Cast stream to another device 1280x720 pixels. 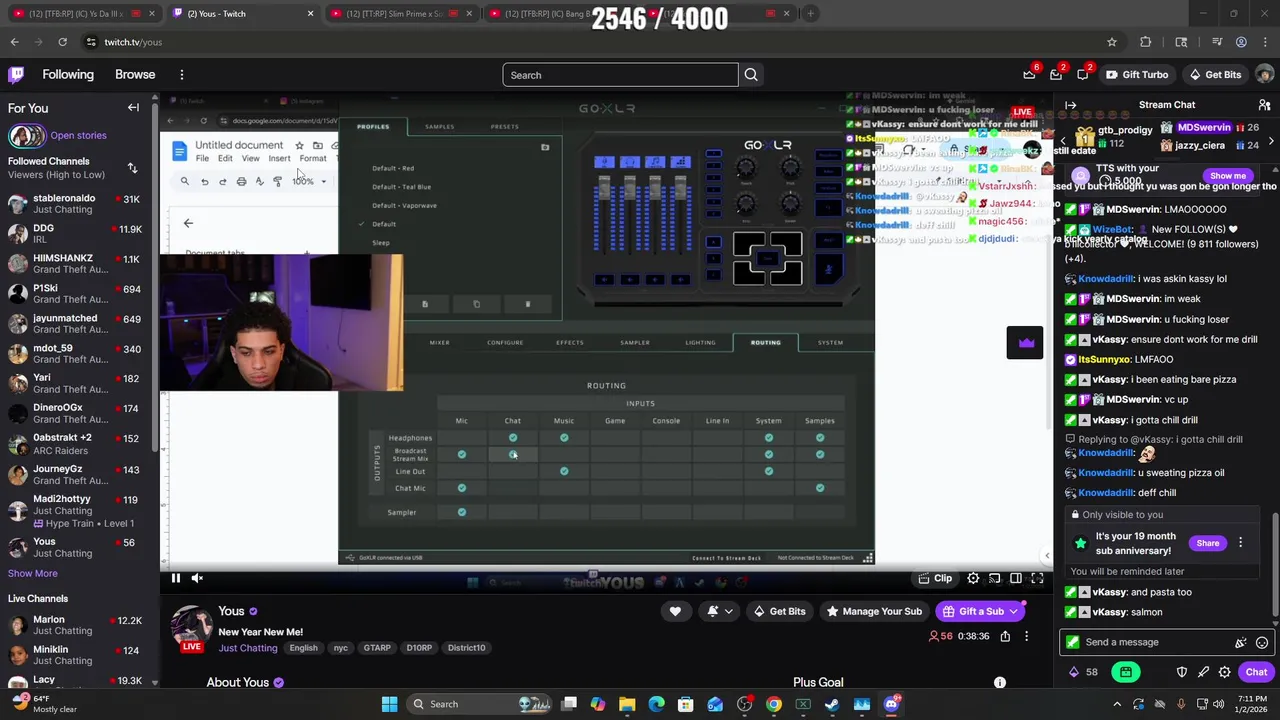click(x=994, y=578)
